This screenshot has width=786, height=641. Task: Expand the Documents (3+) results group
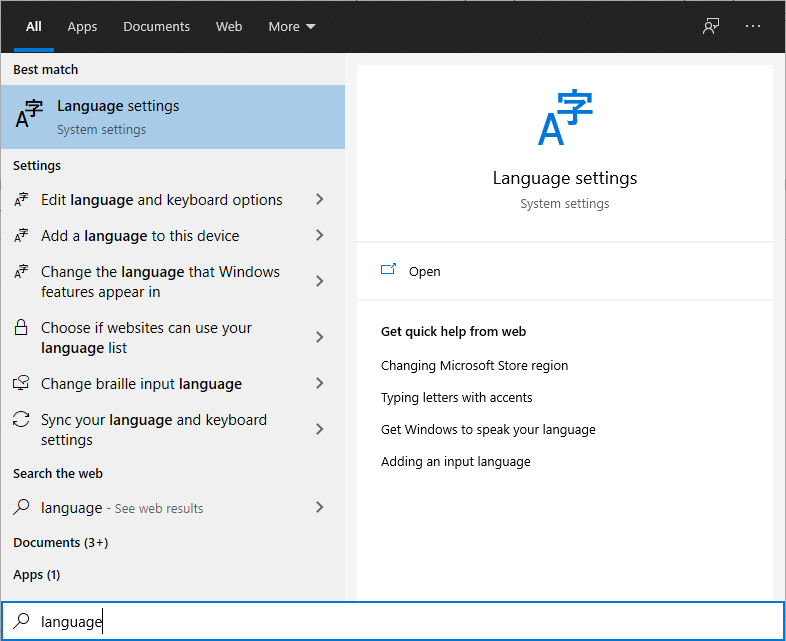61,542
